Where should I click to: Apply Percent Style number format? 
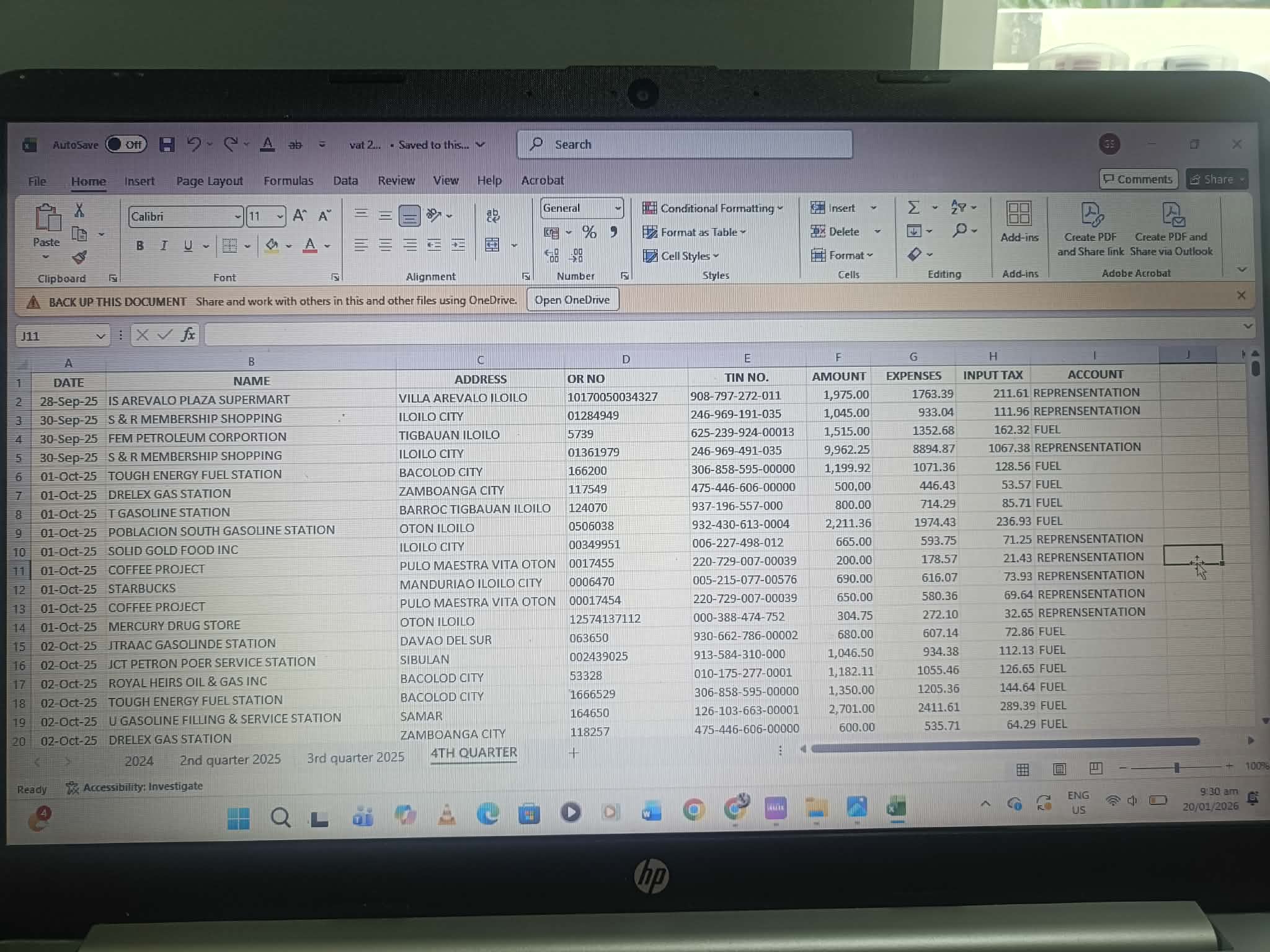[589, 232]
